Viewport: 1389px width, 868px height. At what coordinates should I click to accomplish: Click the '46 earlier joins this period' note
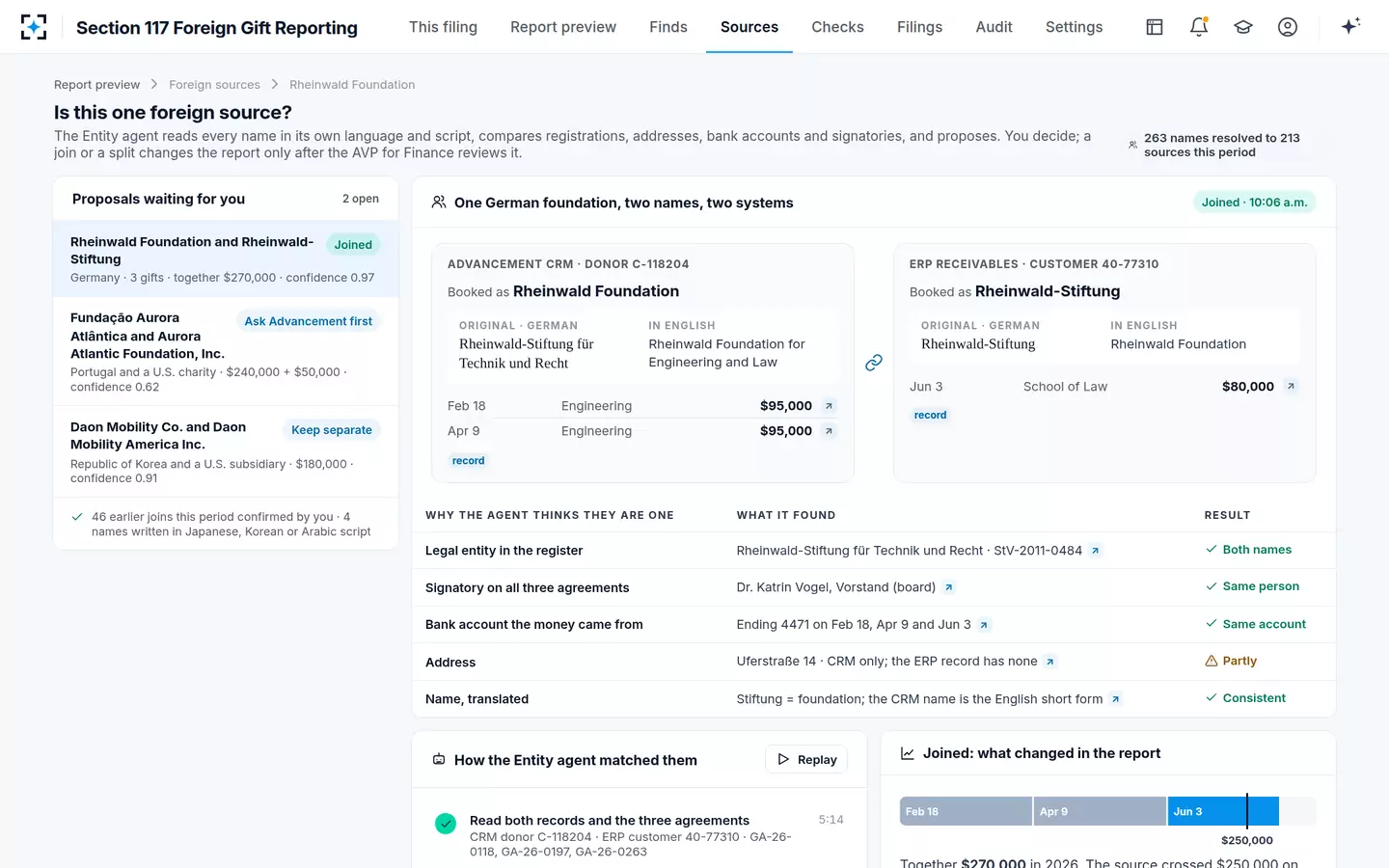(231, 524)
